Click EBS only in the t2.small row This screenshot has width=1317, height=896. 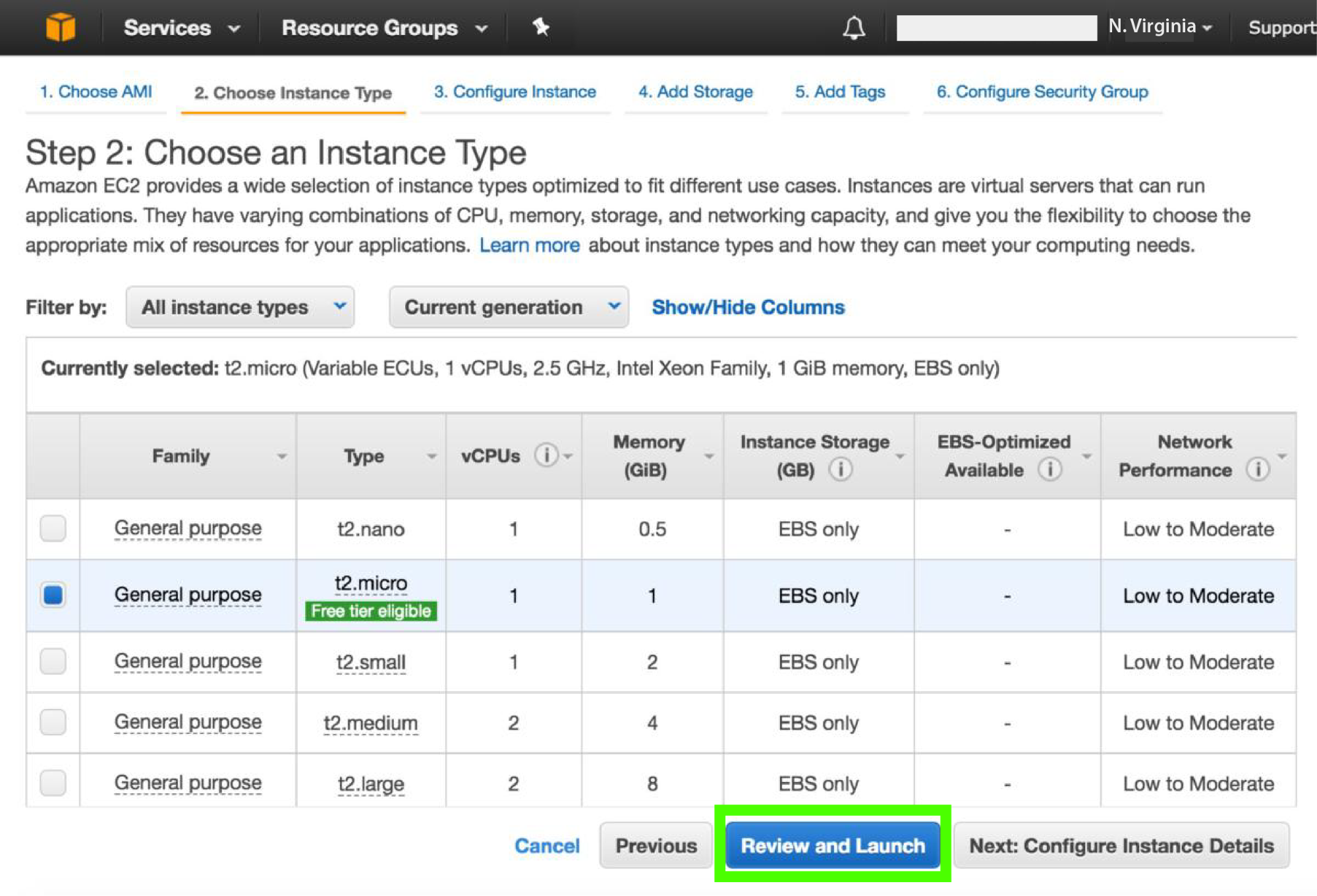point(818,662)
